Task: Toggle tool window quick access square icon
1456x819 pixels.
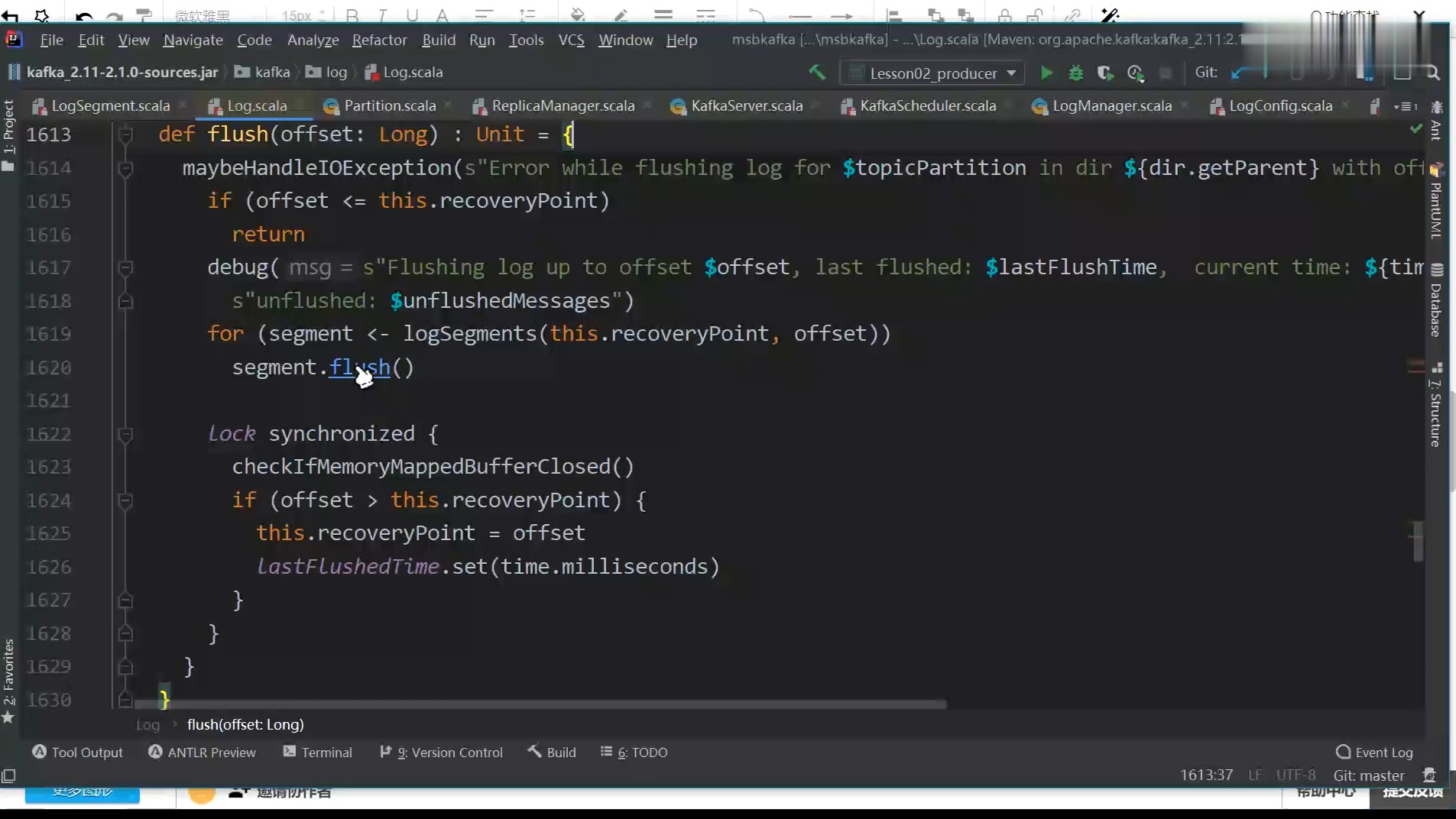Action: click(x=8, y=776)
